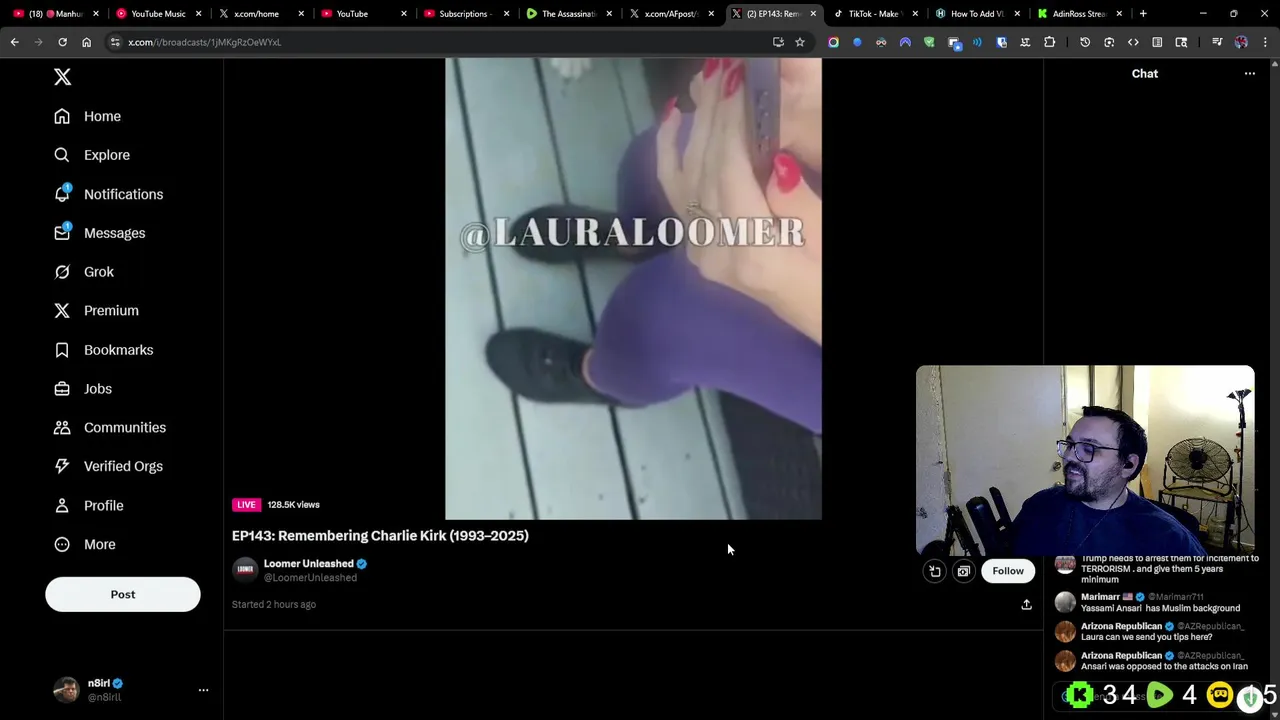Click the green Kick counter icon

click(x=1079, y=695)
